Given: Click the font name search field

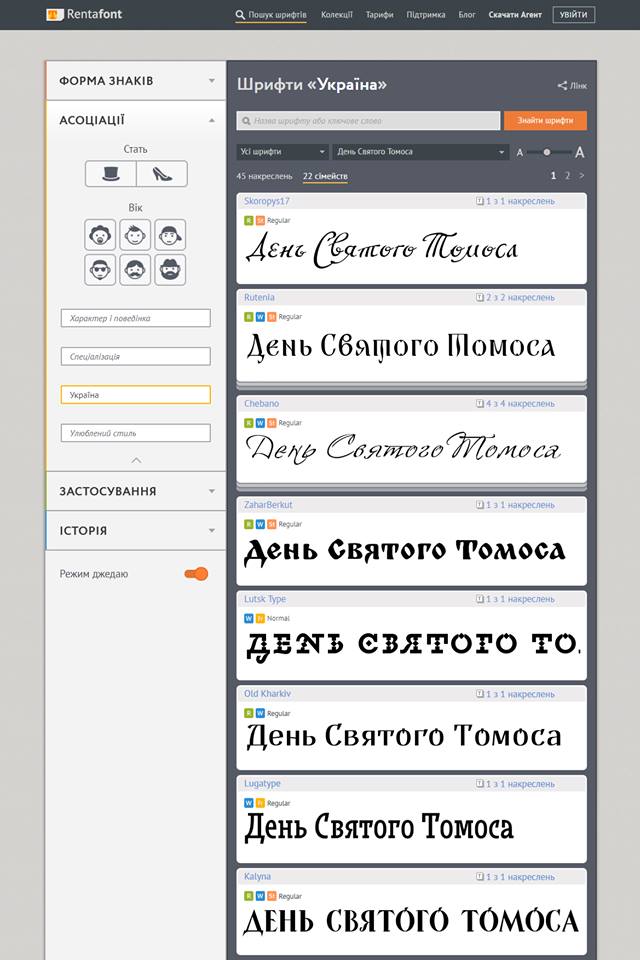Looking at the screenshot, I should [x=368, y=121].
